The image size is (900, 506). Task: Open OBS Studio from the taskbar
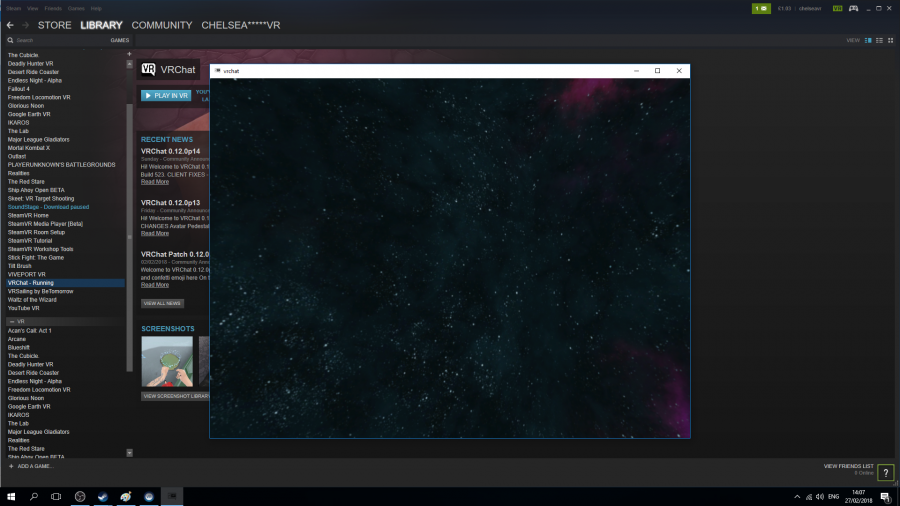(80, 496)
